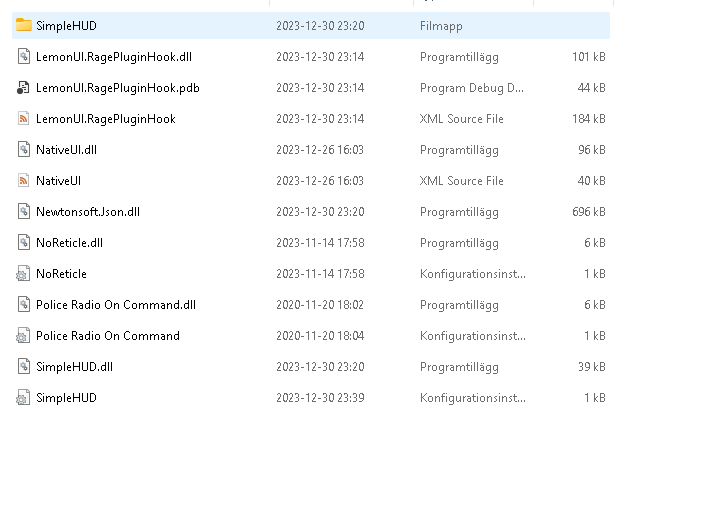Click the Program Debug D... type of the LemonUI .pdb file
702x528 pixels.
[472, 88]
